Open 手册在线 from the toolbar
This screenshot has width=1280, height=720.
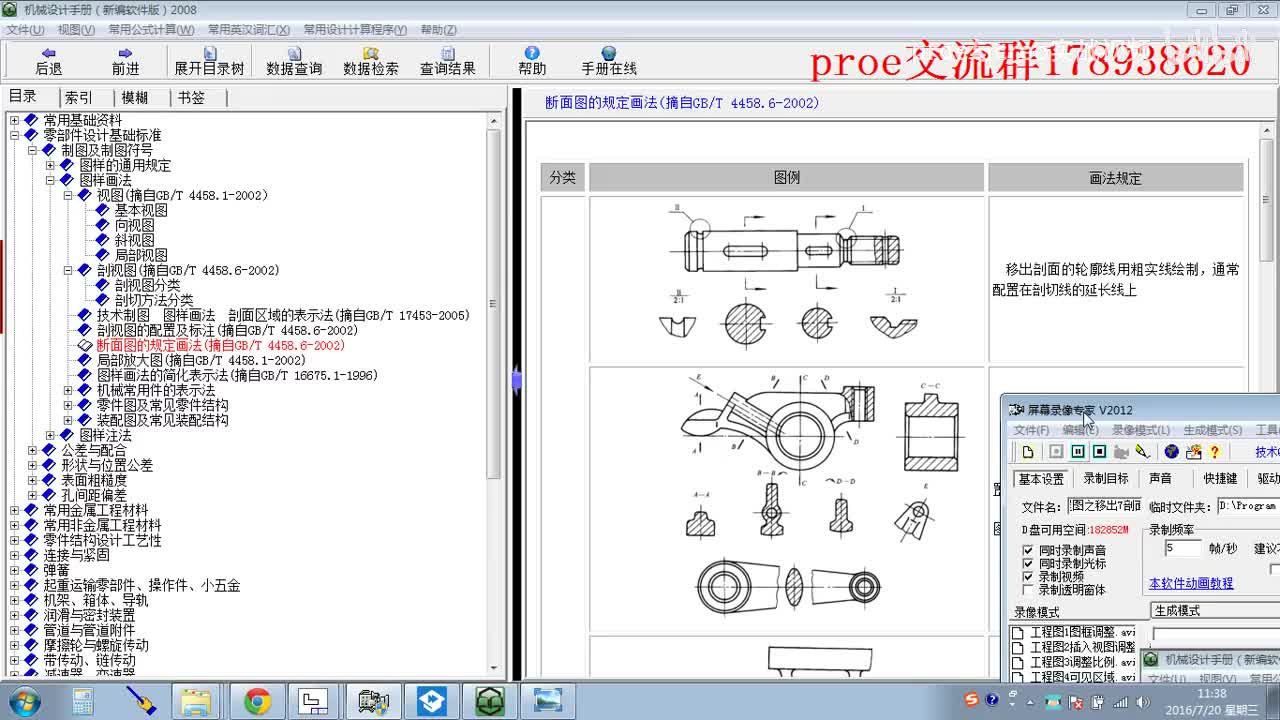click(609, 61)
